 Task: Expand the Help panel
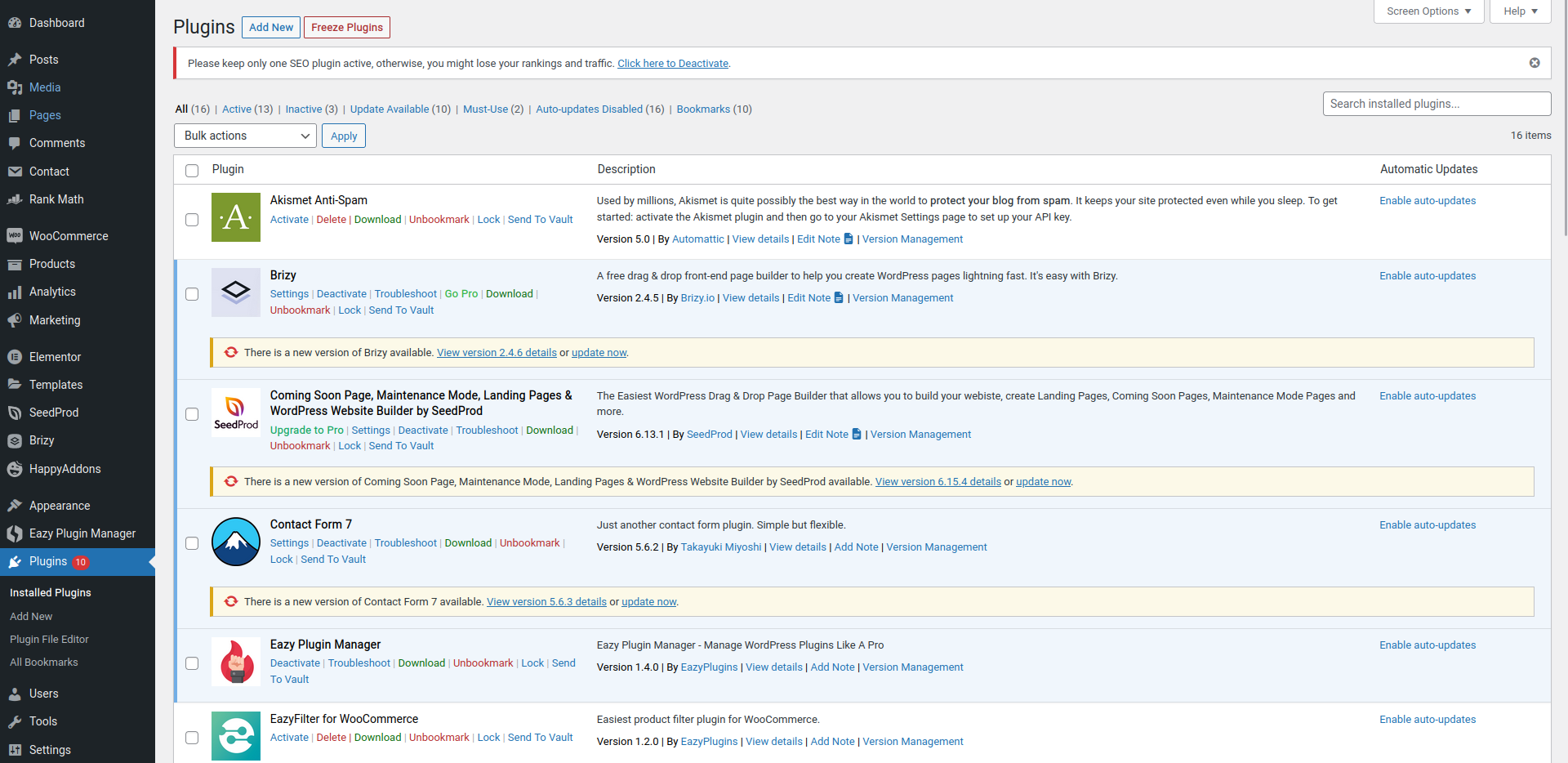1519,11
